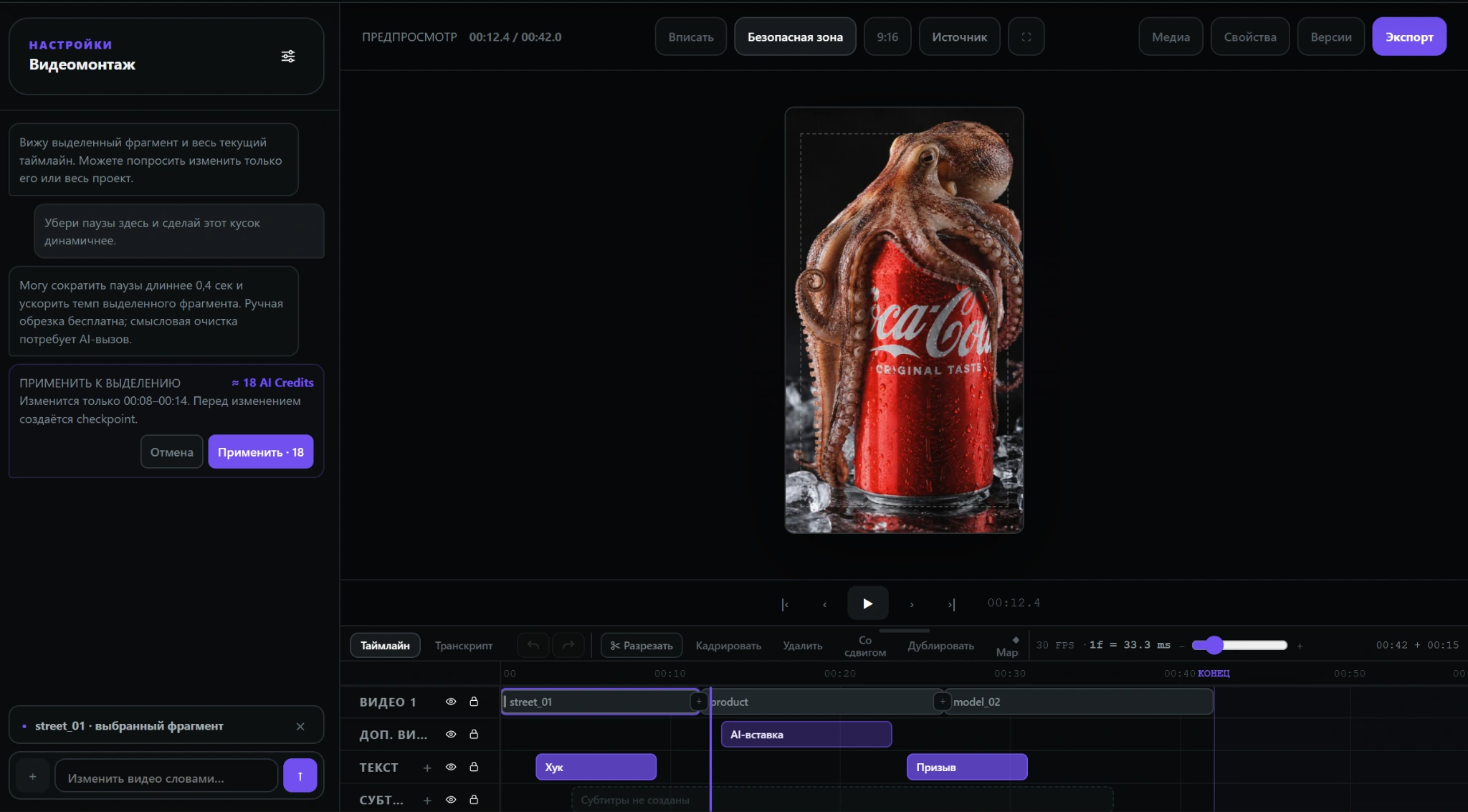Image resolution: width=1468 pixels, height=812 pixels.
Task: Step forward one frame
Action: tap(912, 604)
